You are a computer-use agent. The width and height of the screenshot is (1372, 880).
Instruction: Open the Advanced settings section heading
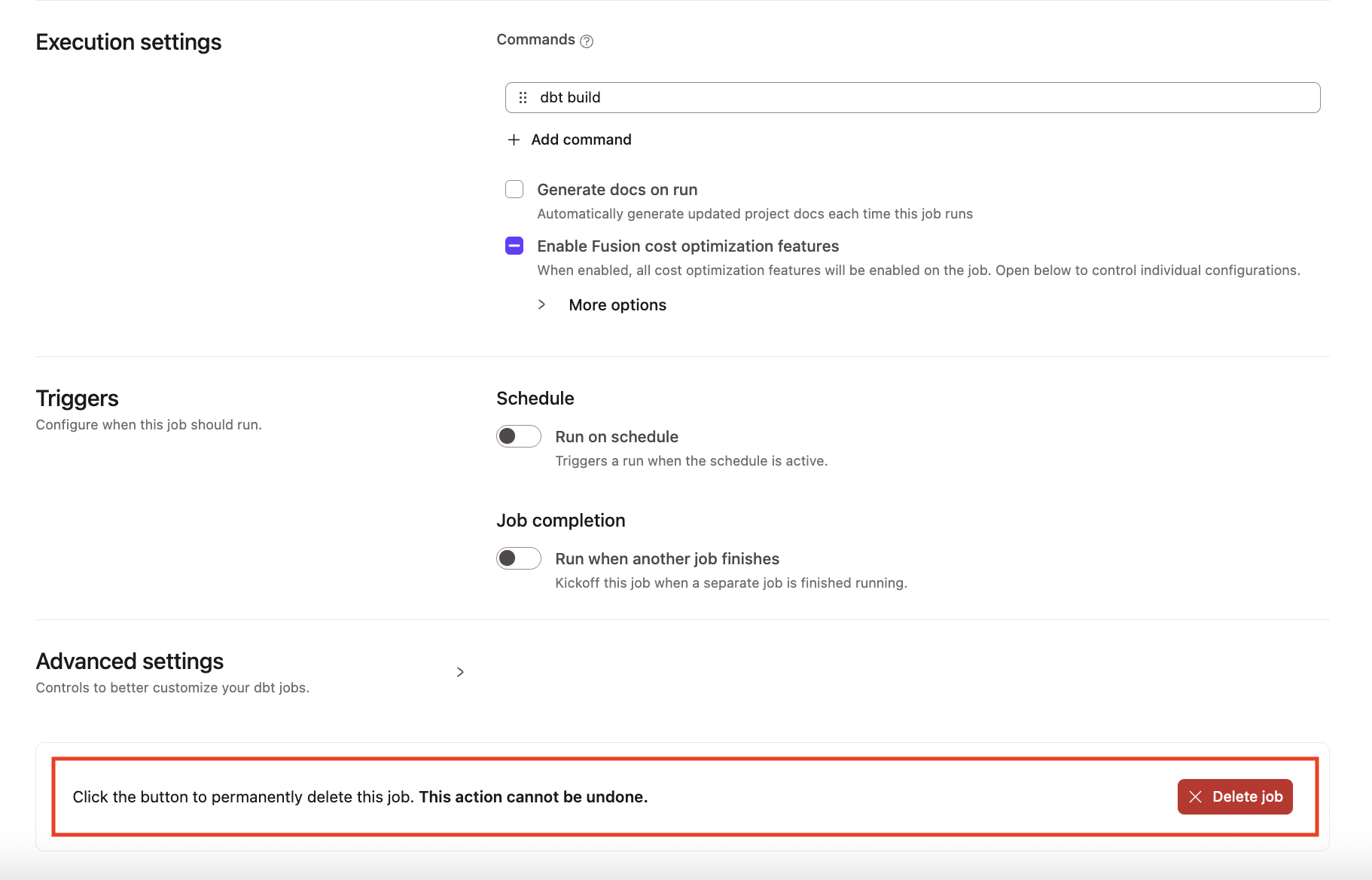click(x=130, y=662)
